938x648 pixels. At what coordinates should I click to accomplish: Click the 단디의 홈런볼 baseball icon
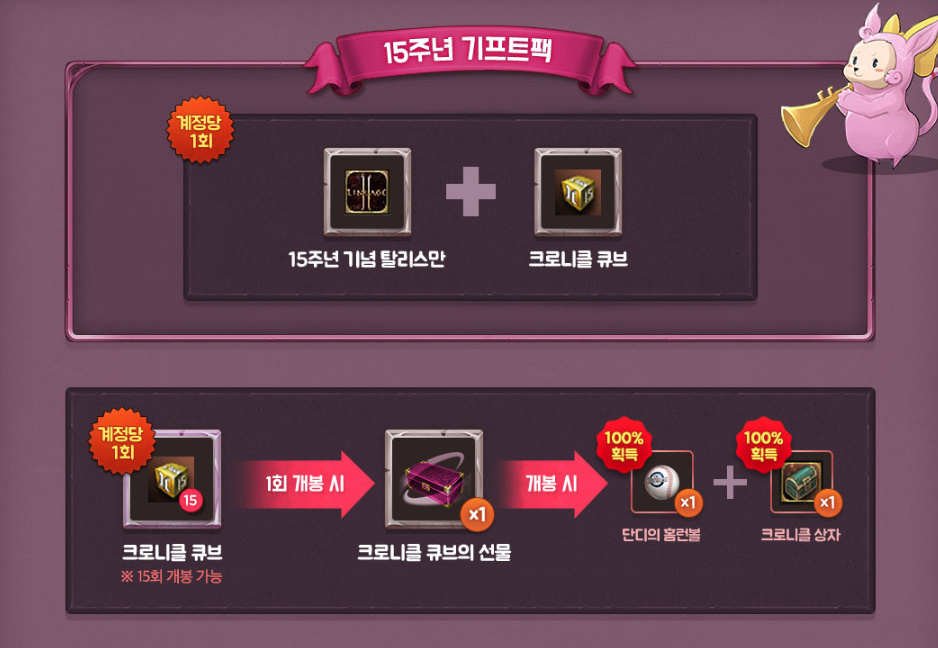[x=662, y=482]
